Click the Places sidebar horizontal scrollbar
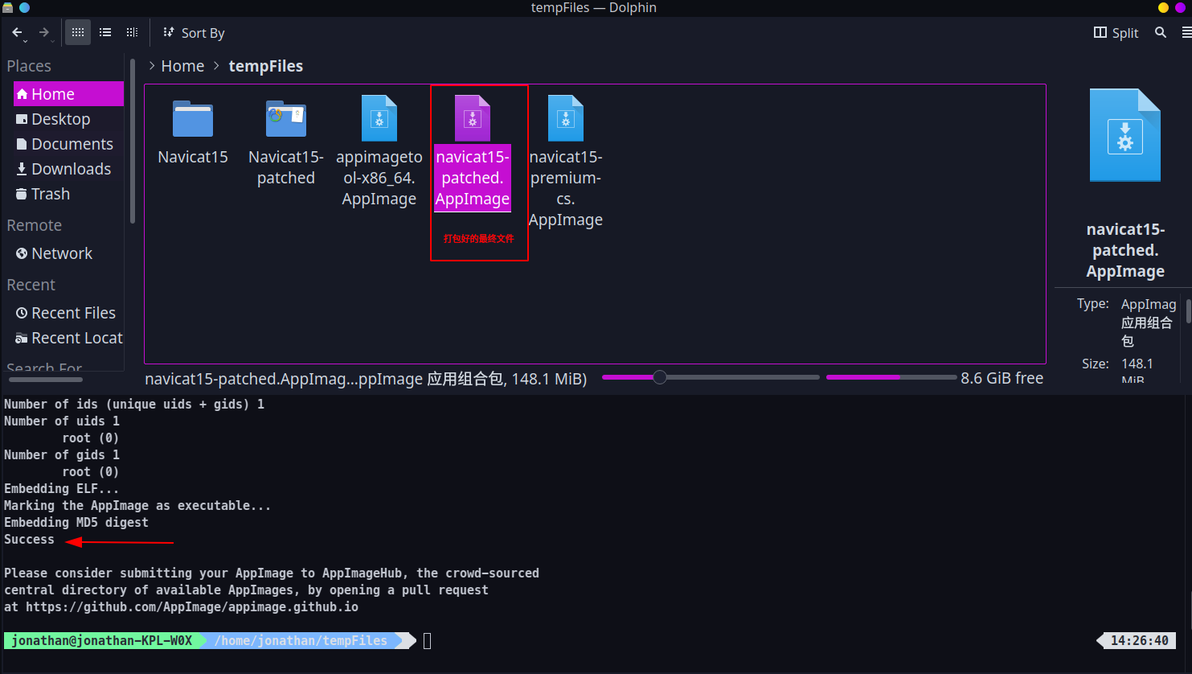Viewport: 1192px width, 674px height. 45,378
